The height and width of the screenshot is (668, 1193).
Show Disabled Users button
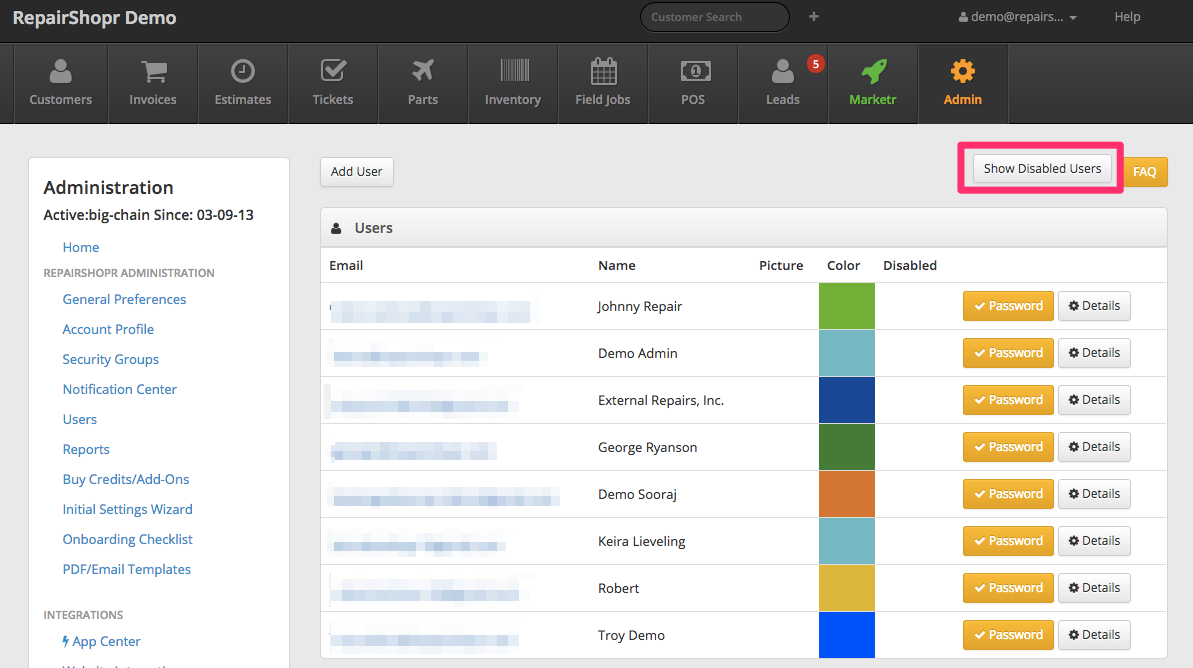(x=1042, y=169)
